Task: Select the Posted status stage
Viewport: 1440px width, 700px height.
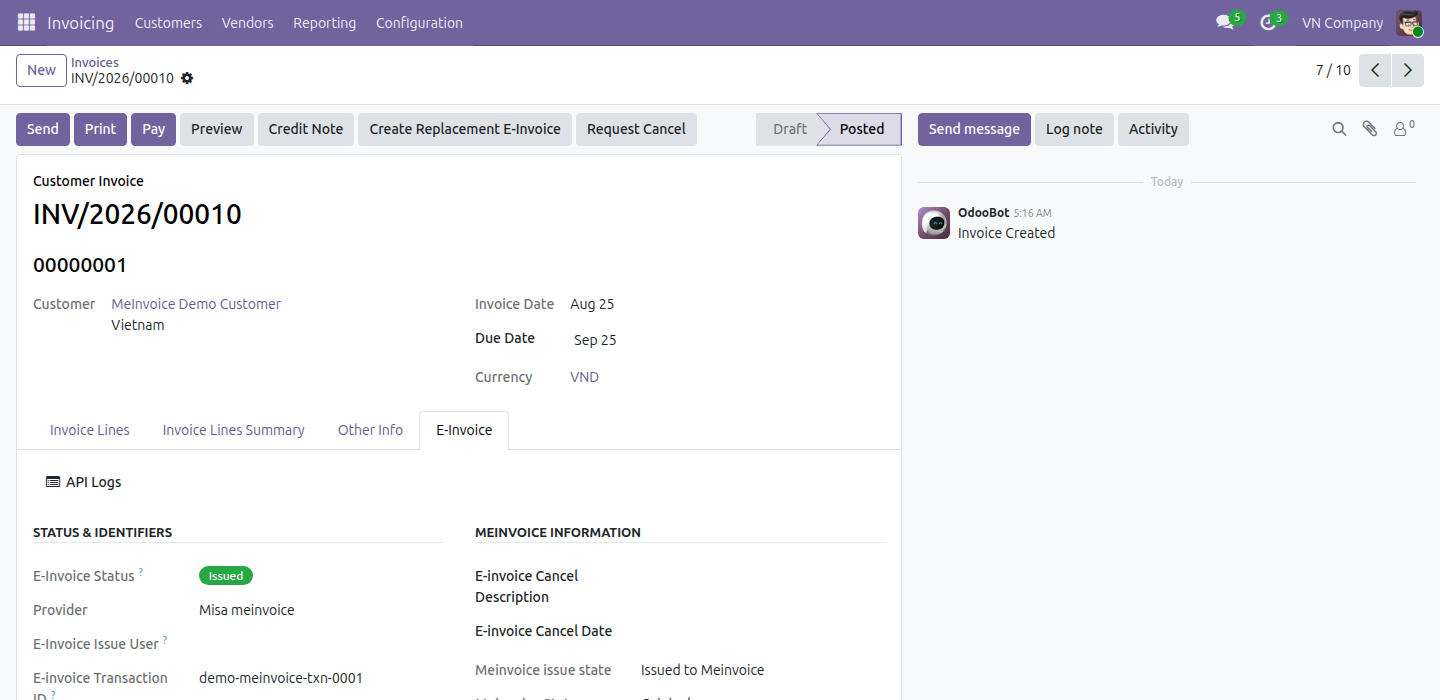Action: (x=862, y=129)
